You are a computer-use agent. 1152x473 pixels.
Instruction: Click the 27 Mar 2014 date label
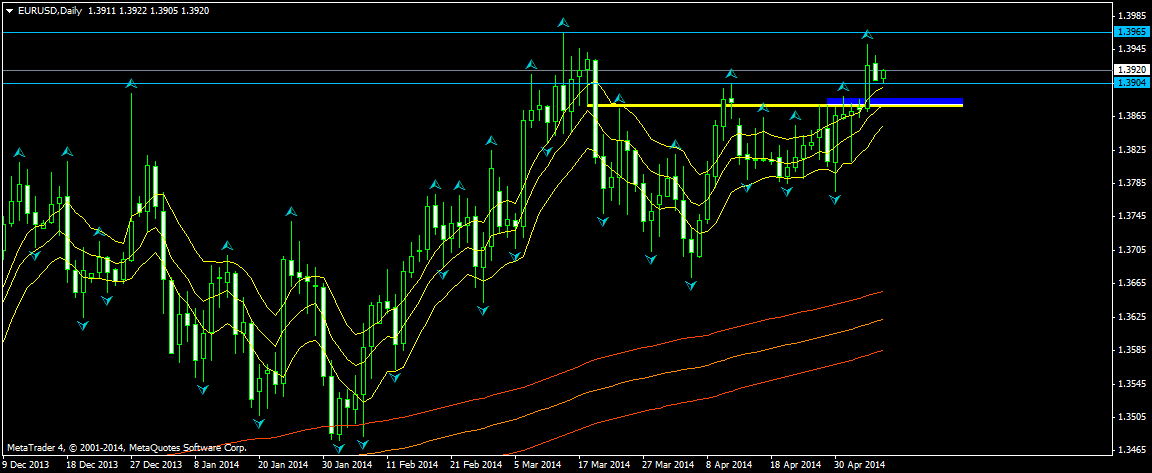click(669, 465)
